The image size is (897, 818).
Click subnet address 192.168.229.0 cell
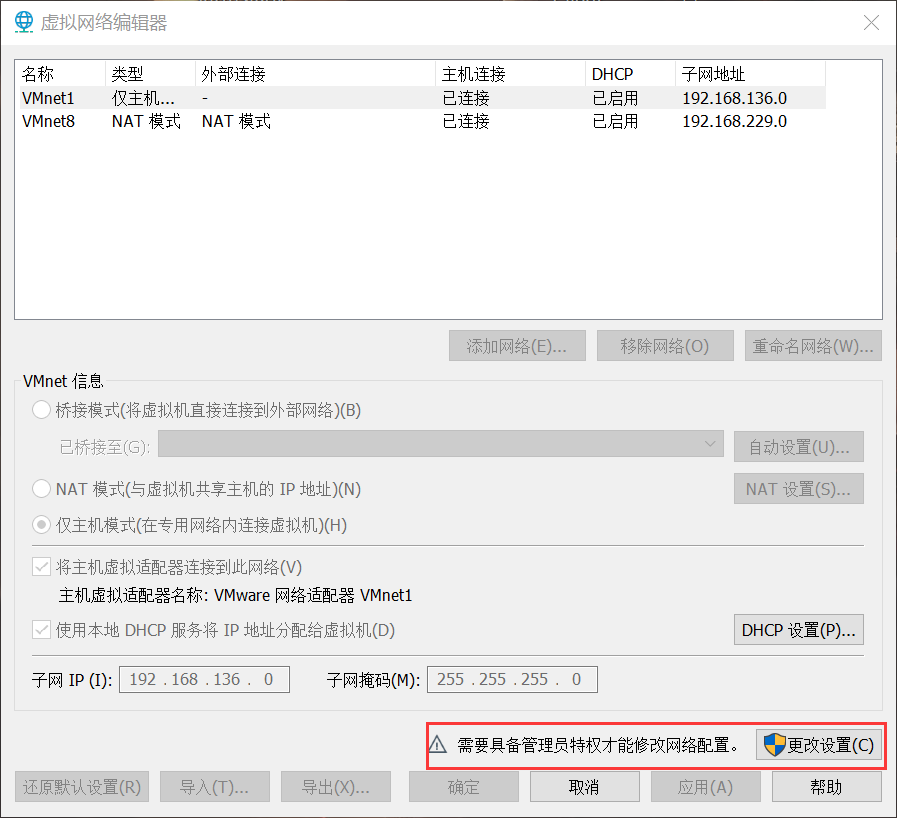[x=735, y=121]
